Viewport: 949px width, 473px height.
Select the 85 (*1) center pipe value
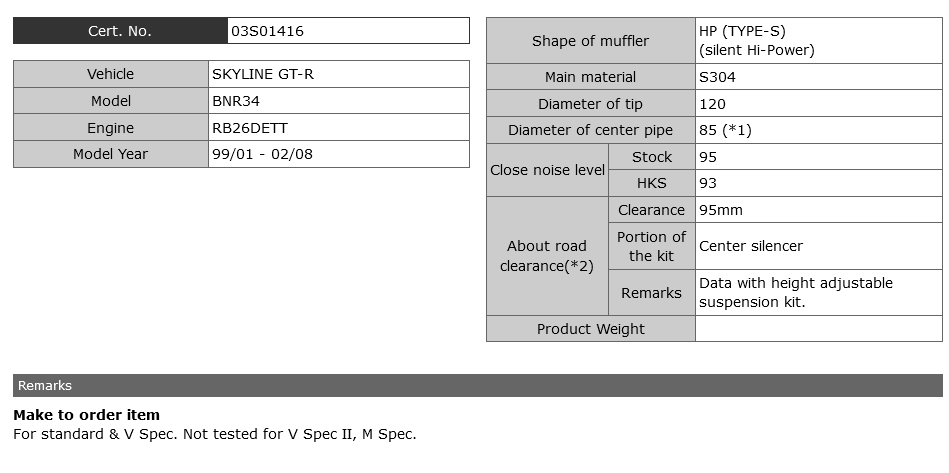point(725,130)
